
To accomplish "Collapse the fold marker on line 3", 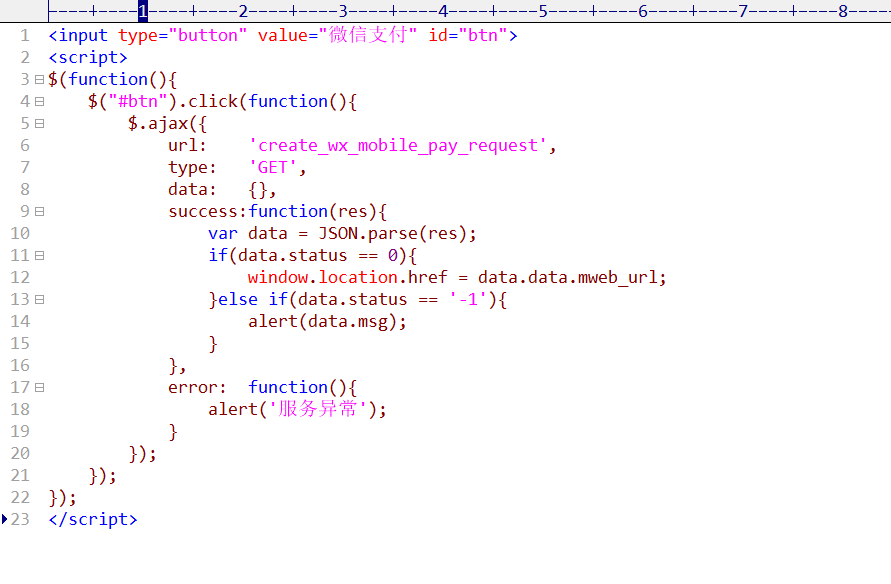I will click(x=39, y=80).
